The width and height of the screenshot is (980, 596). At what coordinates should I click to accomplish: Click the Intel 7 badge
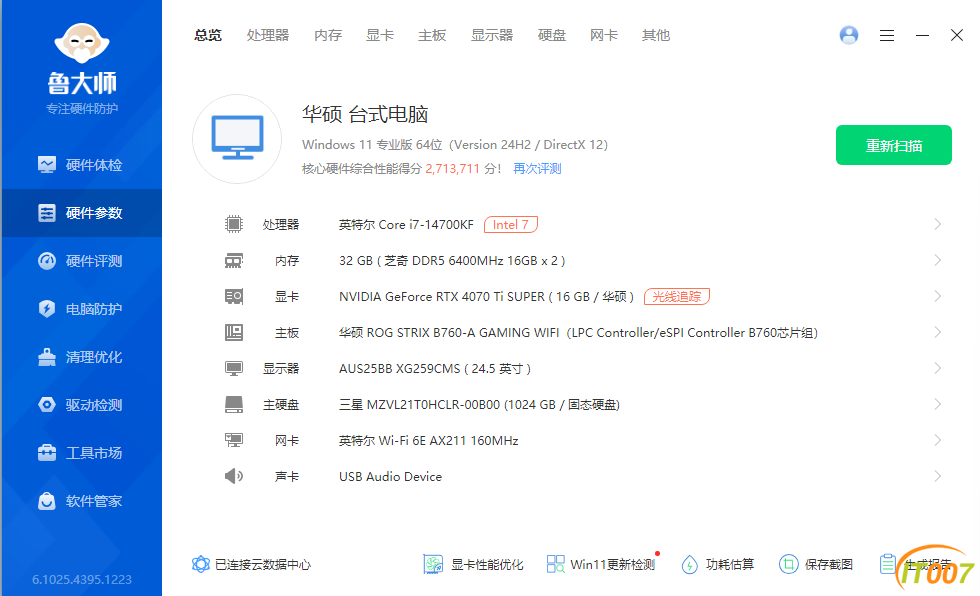(511, 224)
